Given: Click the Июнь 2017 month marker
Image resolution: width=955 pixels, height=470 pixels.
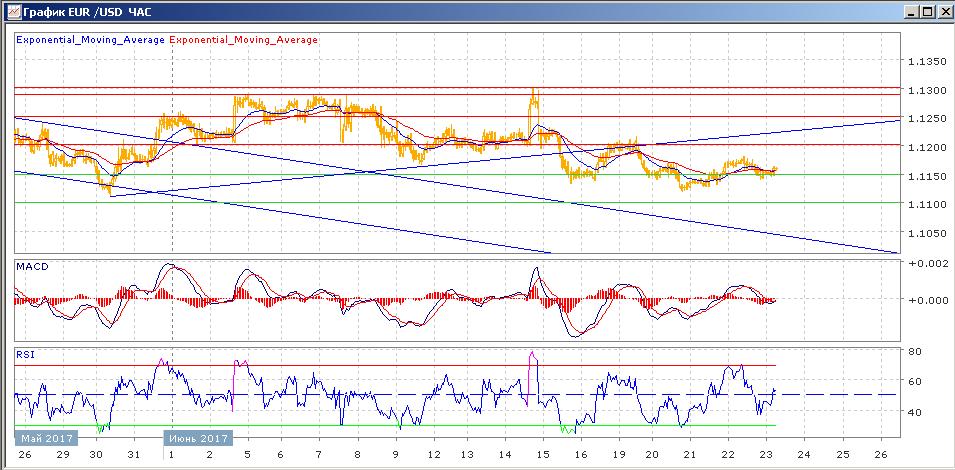Looking at the screenshot, I should (197, 437).
